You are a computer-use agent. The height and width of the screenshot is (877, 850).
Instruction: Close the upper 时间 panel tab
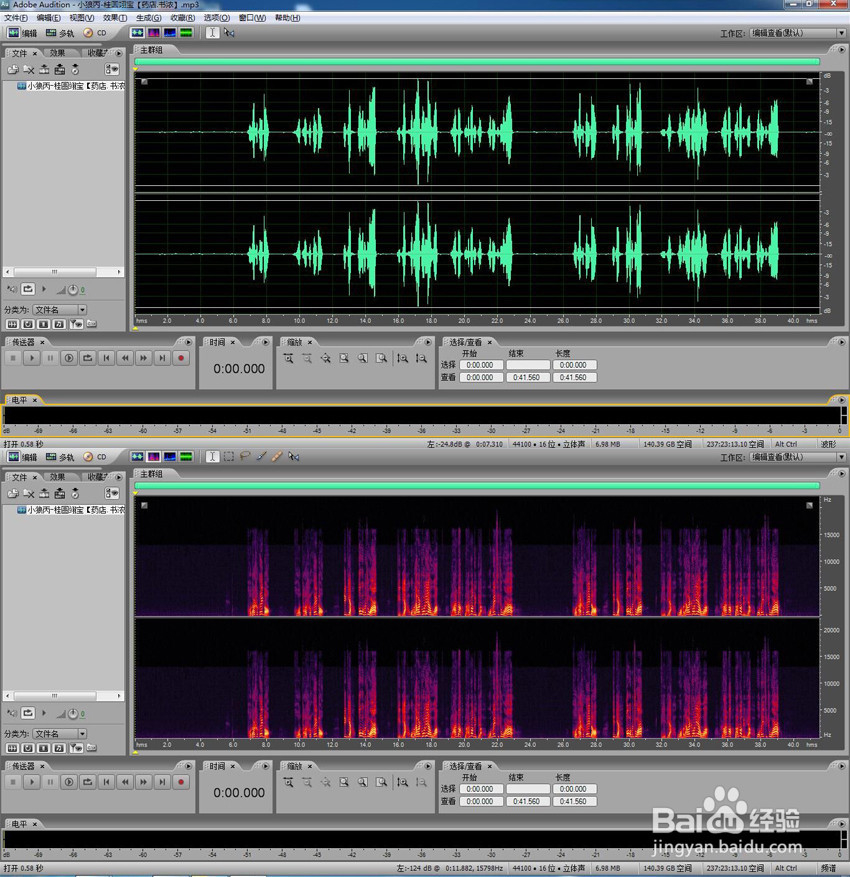click(x=233, y=342)
